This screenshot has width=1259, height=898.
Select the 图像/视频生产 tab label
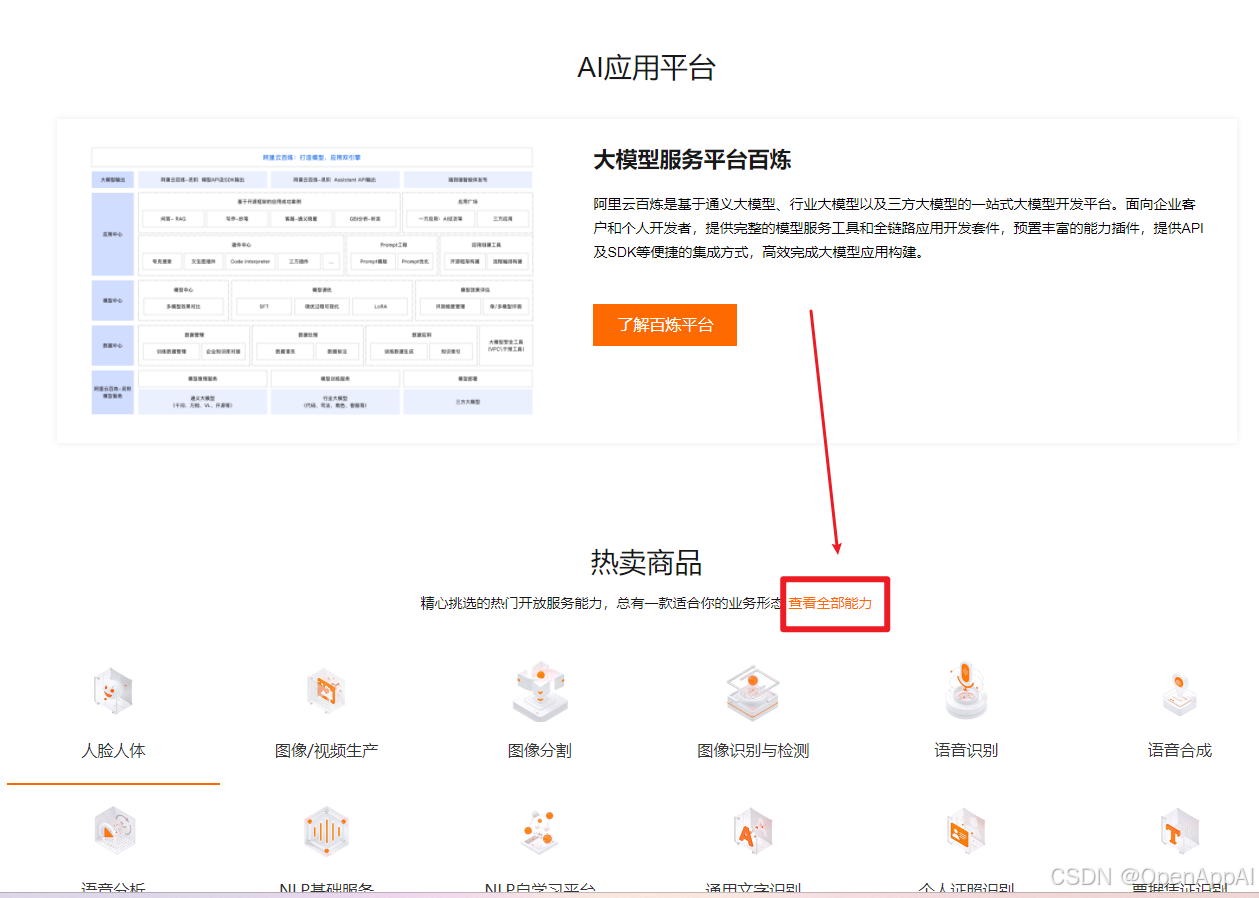(x=326, y=750)
